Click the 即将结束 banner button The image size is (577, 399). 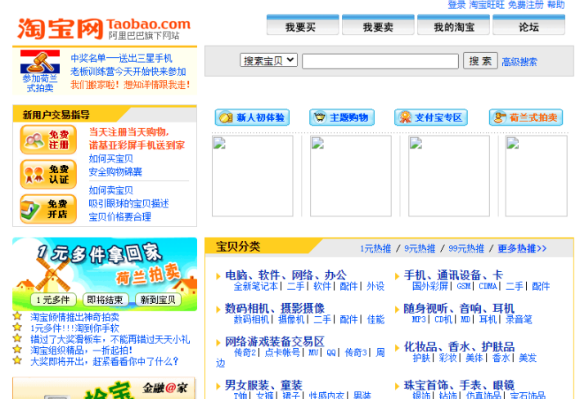(x=105, y=300)
